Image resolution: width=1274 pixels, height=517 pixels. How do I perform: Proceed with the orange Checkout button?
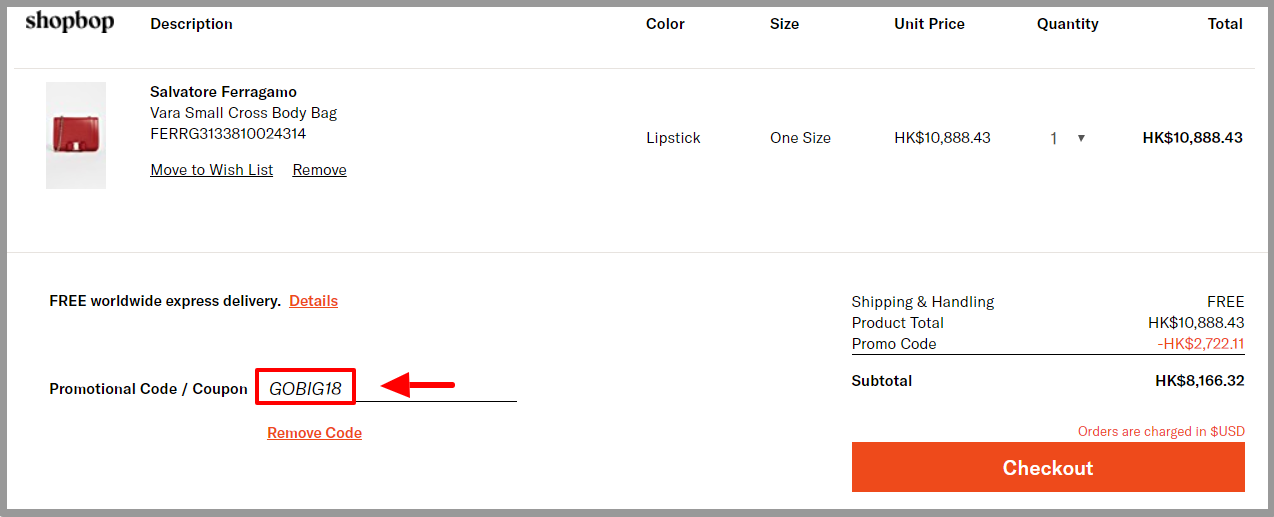coord(1048,467)
